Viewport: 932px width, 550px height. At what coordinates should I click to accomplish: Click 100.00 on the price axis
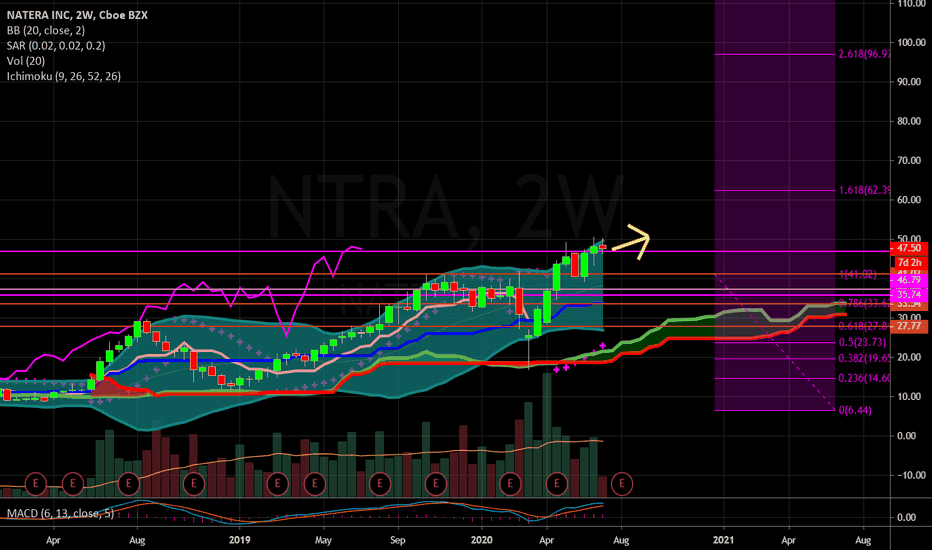click(911, 42)
